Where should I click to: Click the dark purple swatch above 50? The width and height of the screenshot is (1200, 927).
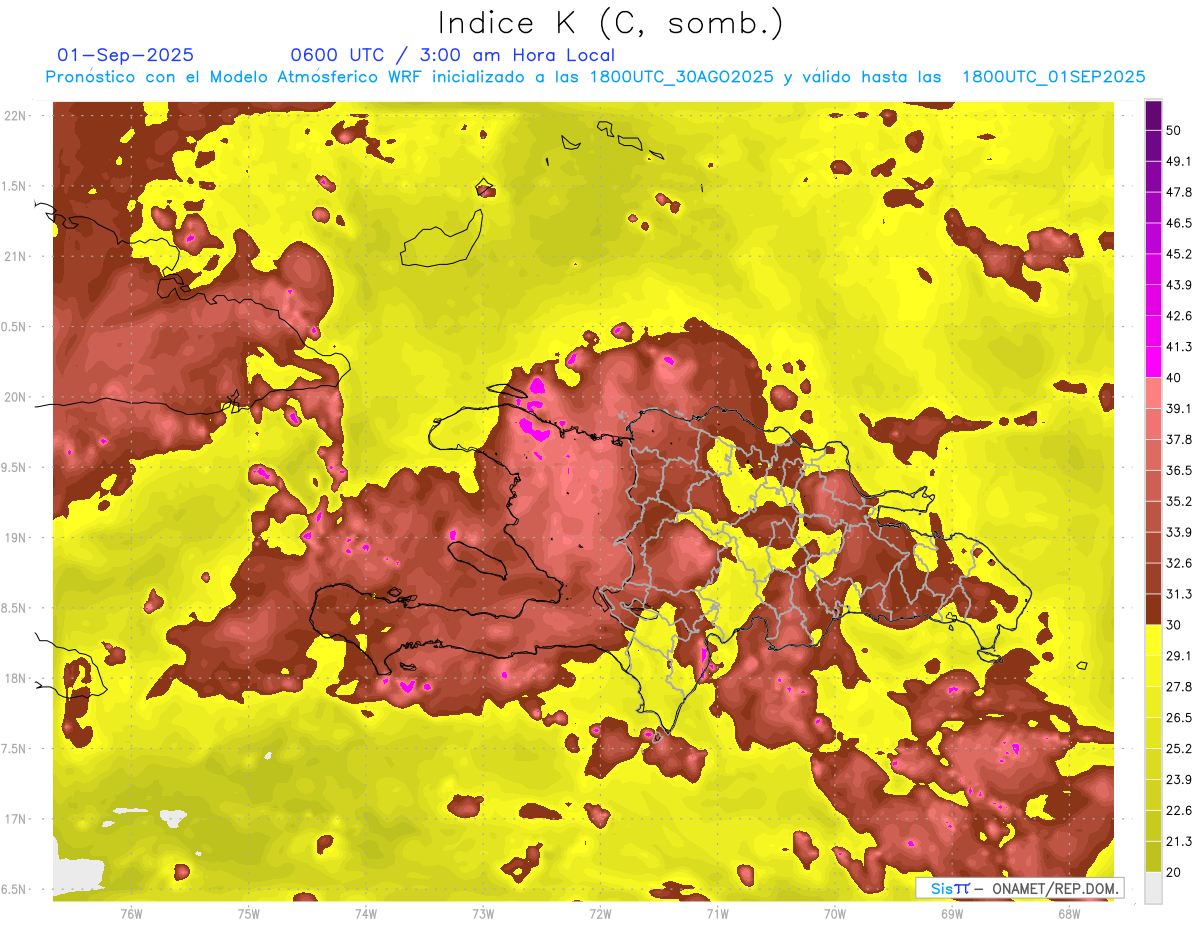[x=1153, y=115]
